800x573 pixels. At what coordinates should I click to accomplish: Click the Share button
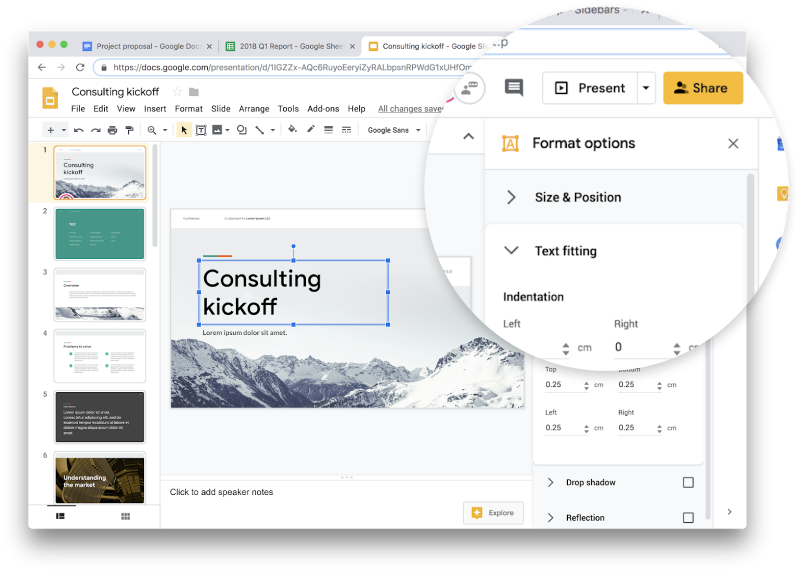pos(703,88)
